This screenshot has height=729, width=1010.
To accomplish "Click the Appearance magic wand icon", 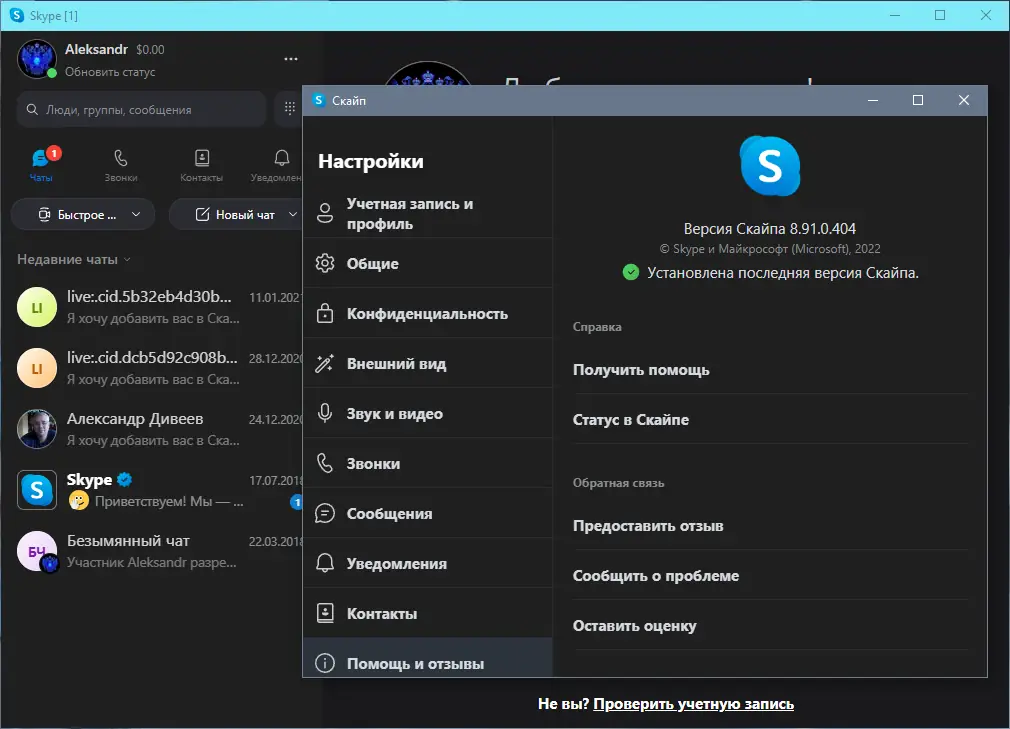I will click(325, 363).
